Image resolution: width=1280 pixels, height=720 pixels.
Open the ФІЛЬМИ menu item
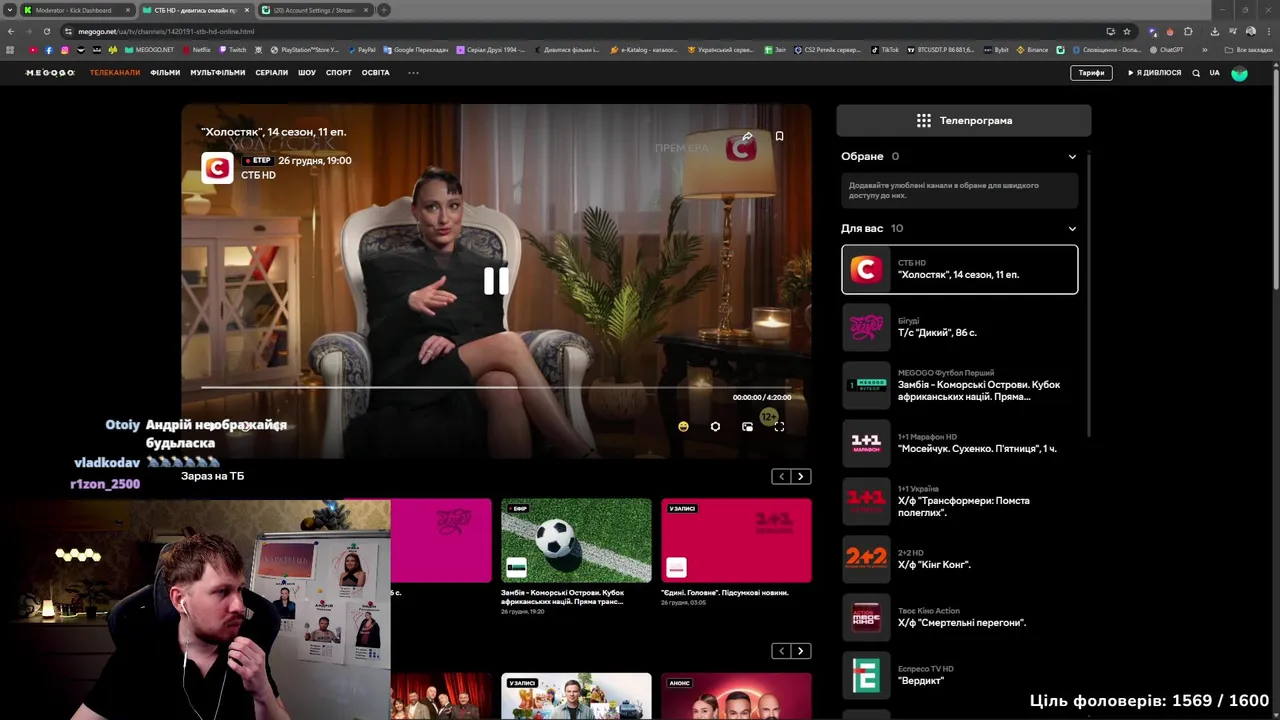[165, 73]
